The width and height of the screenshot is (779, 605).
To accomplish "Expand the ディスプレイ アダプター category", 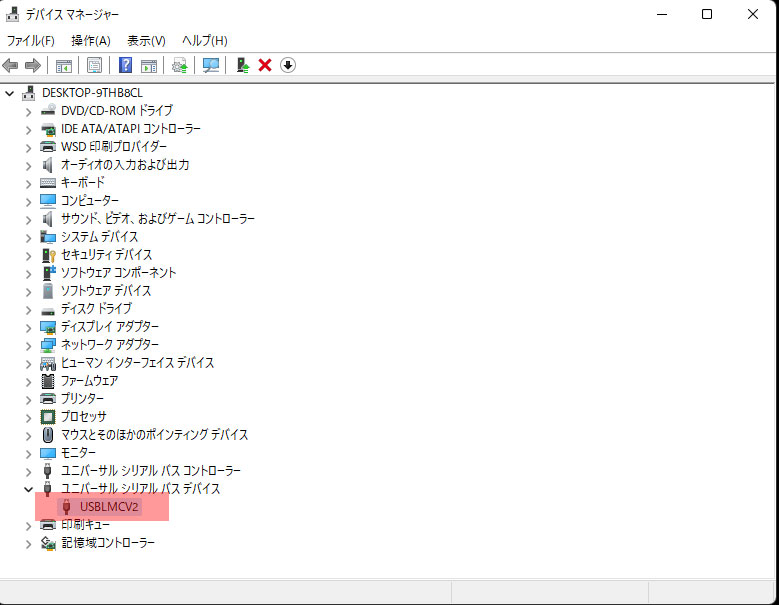I will [x=28, y=327].
